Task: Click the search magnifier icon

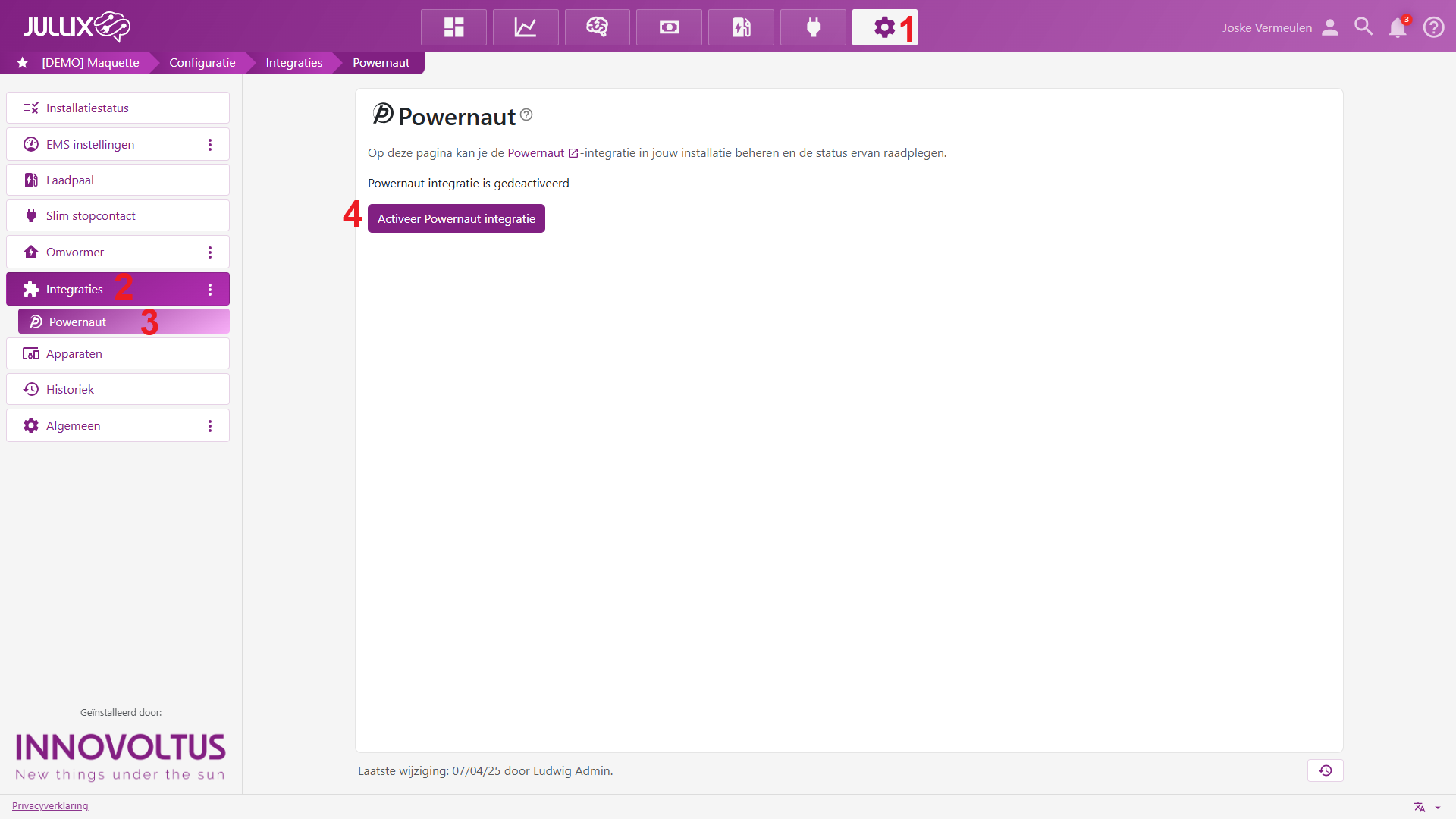Action: click(1363, 27)
